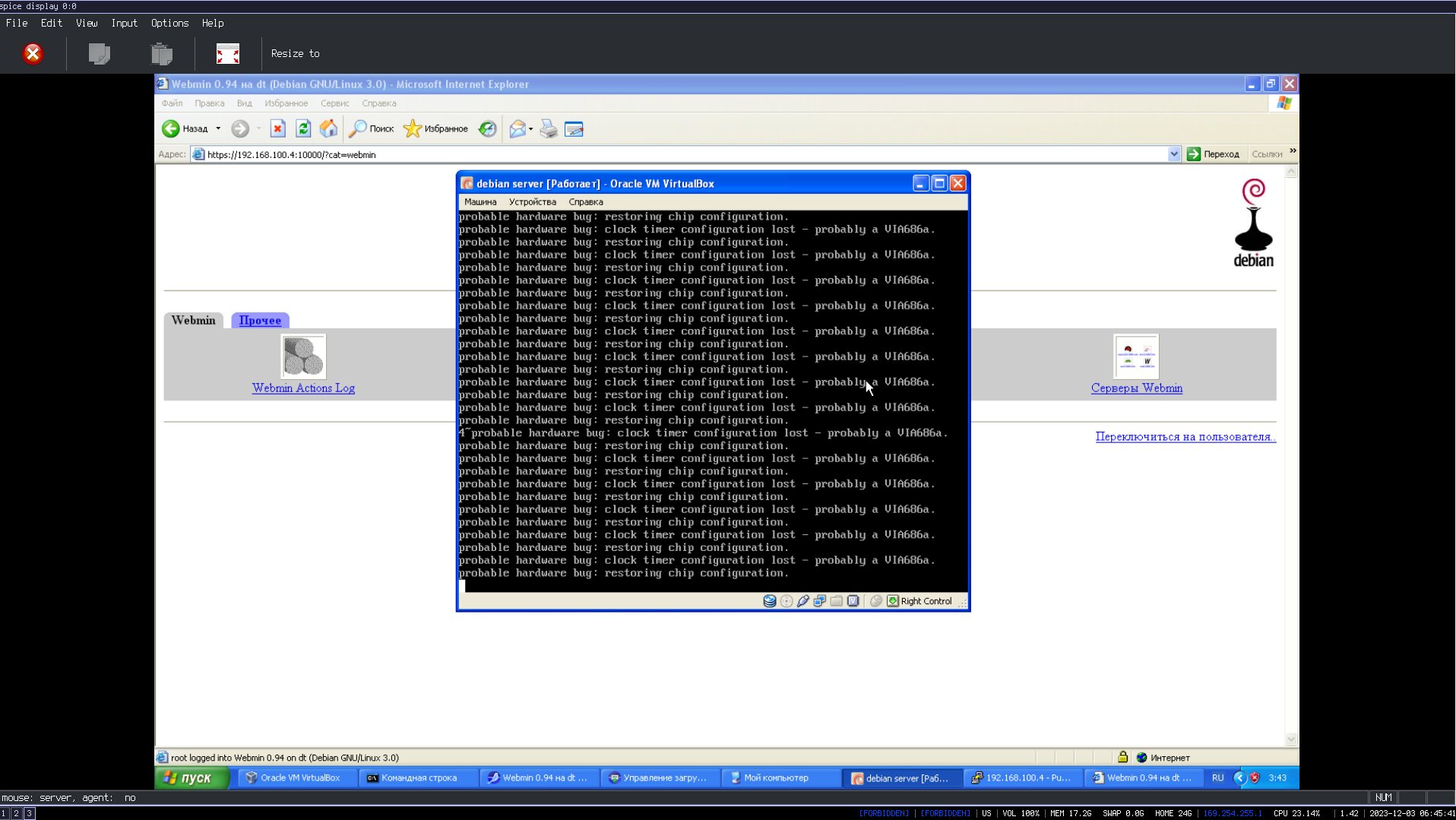Switch to the 192.168.100.4 PuTTY taskbar item
This screenshot has height=820, width=1456.
pos(1022,777)
